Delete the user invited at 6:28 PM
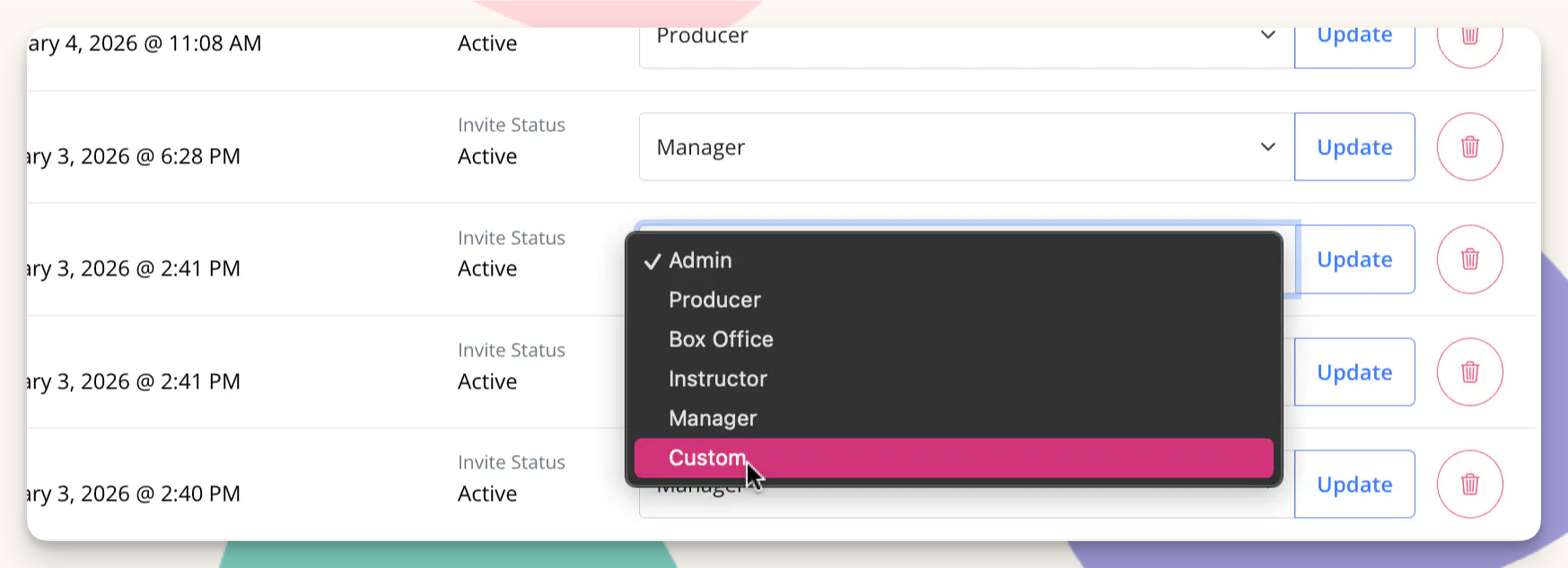The height and width of the screenshot is (568, 1568). 1469,147
